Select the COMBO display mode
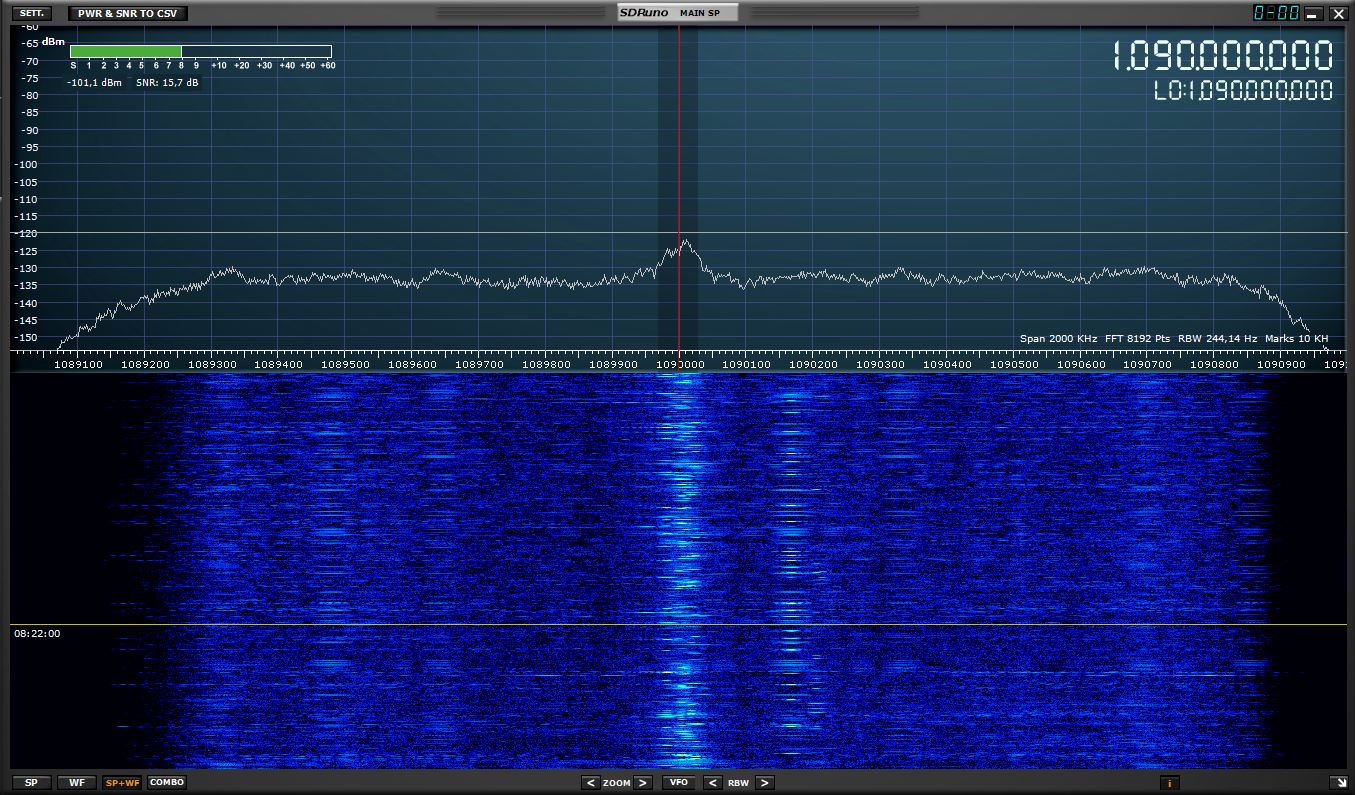The width and height of the screenshot is (1355, 795). pos(167,783)
